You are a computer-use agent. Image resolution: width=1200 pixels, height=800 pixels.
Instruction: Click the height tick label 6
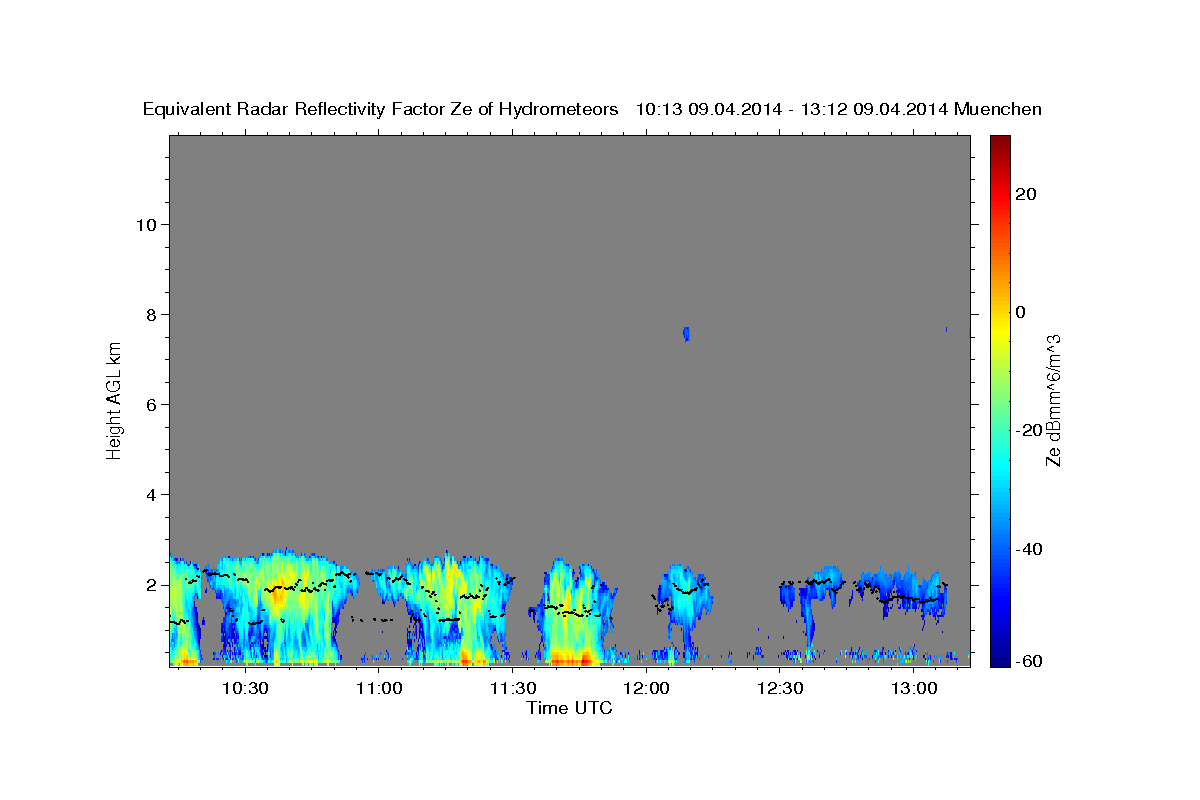point(151,404)
